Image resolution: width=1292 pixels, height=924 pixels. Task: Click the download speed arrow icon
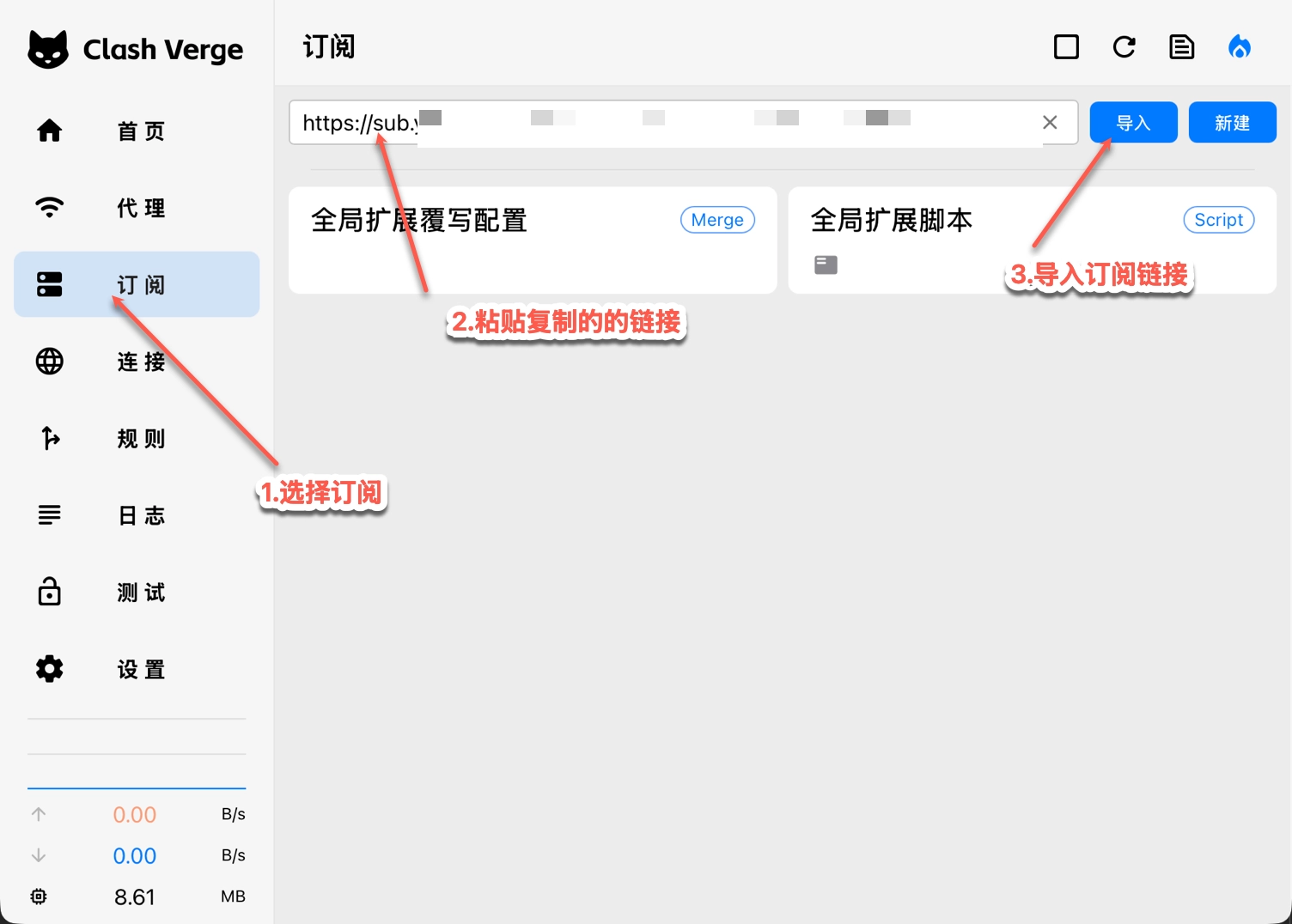[x=39, y=855]
